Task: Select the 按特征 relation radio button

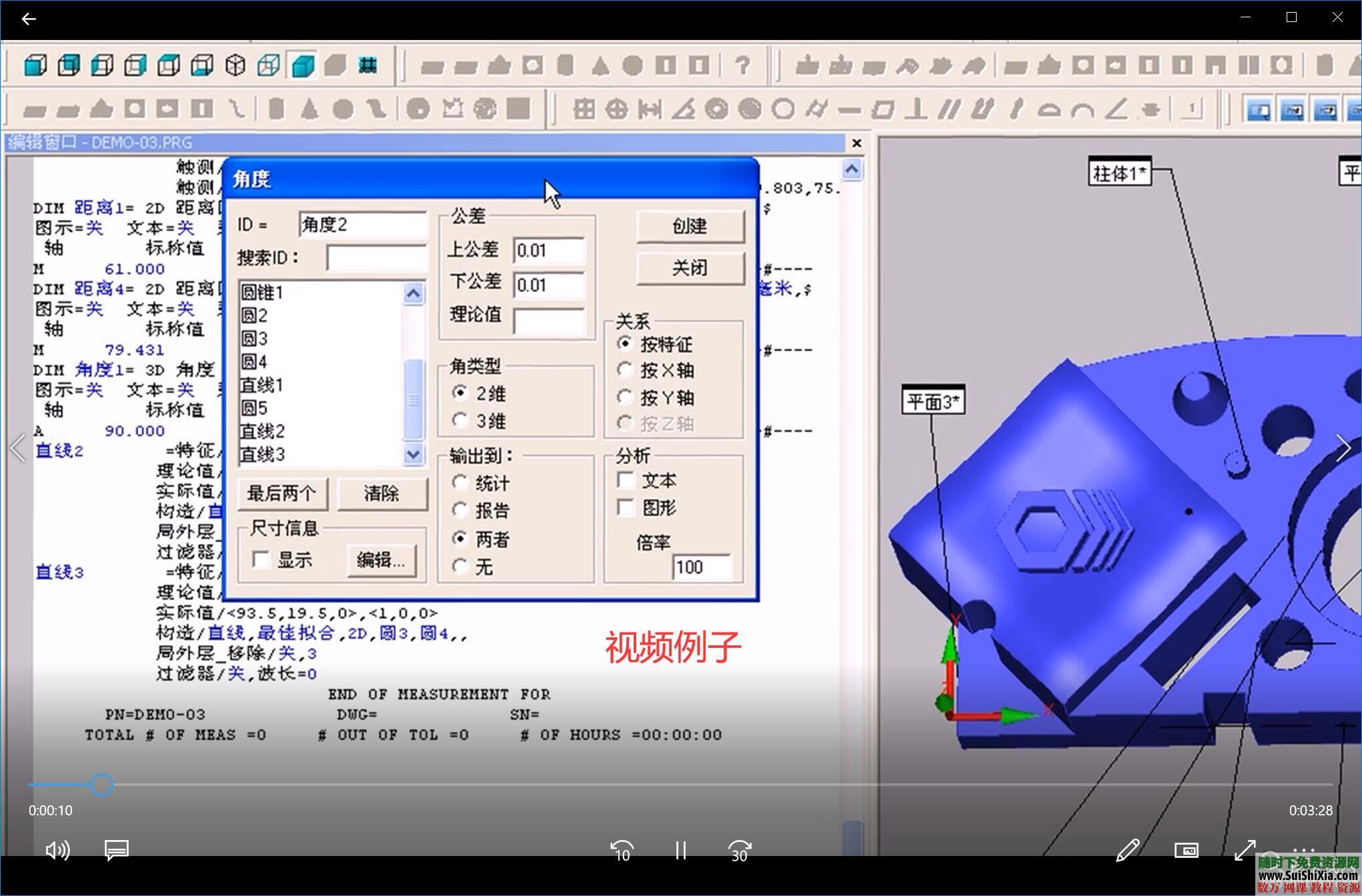Action: pyautogui.click(x=625, y=344)
